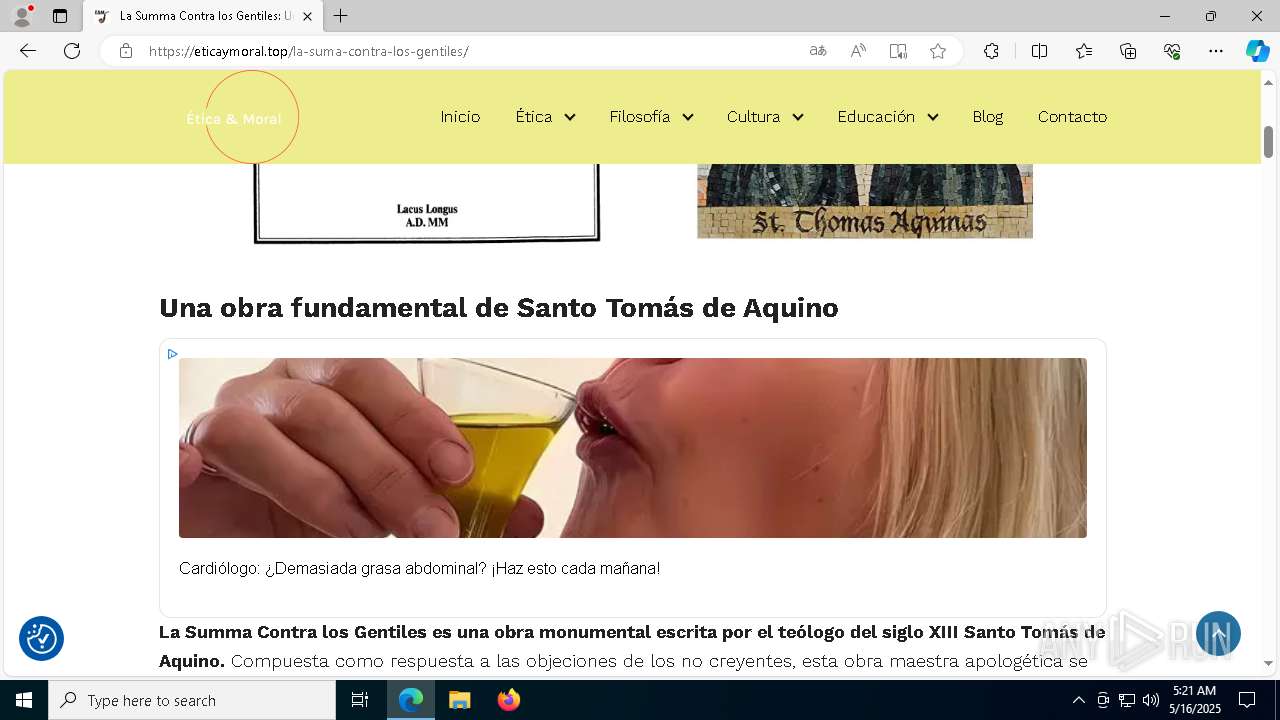Open Browser essentials heart icon
This screenshot has height=720, width=1280.
click(1172, 51)
